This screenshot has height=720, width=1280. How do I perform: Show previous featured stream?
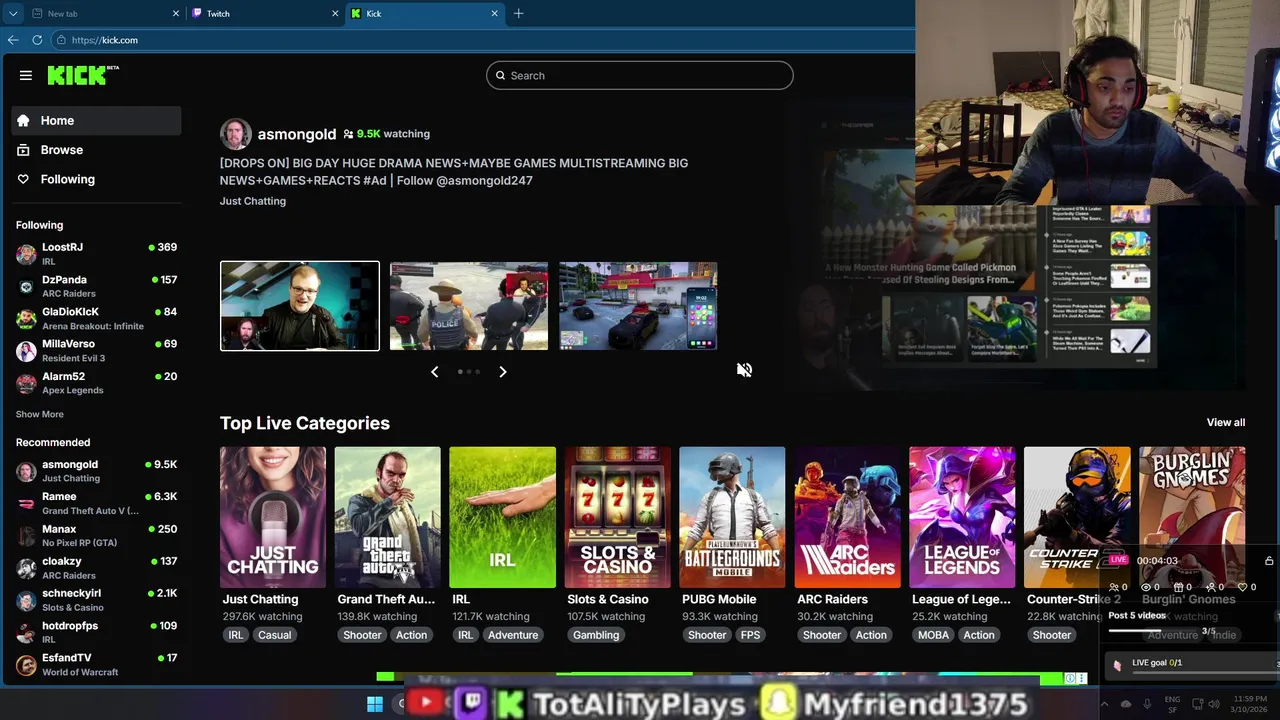click(x=434, y=372)
